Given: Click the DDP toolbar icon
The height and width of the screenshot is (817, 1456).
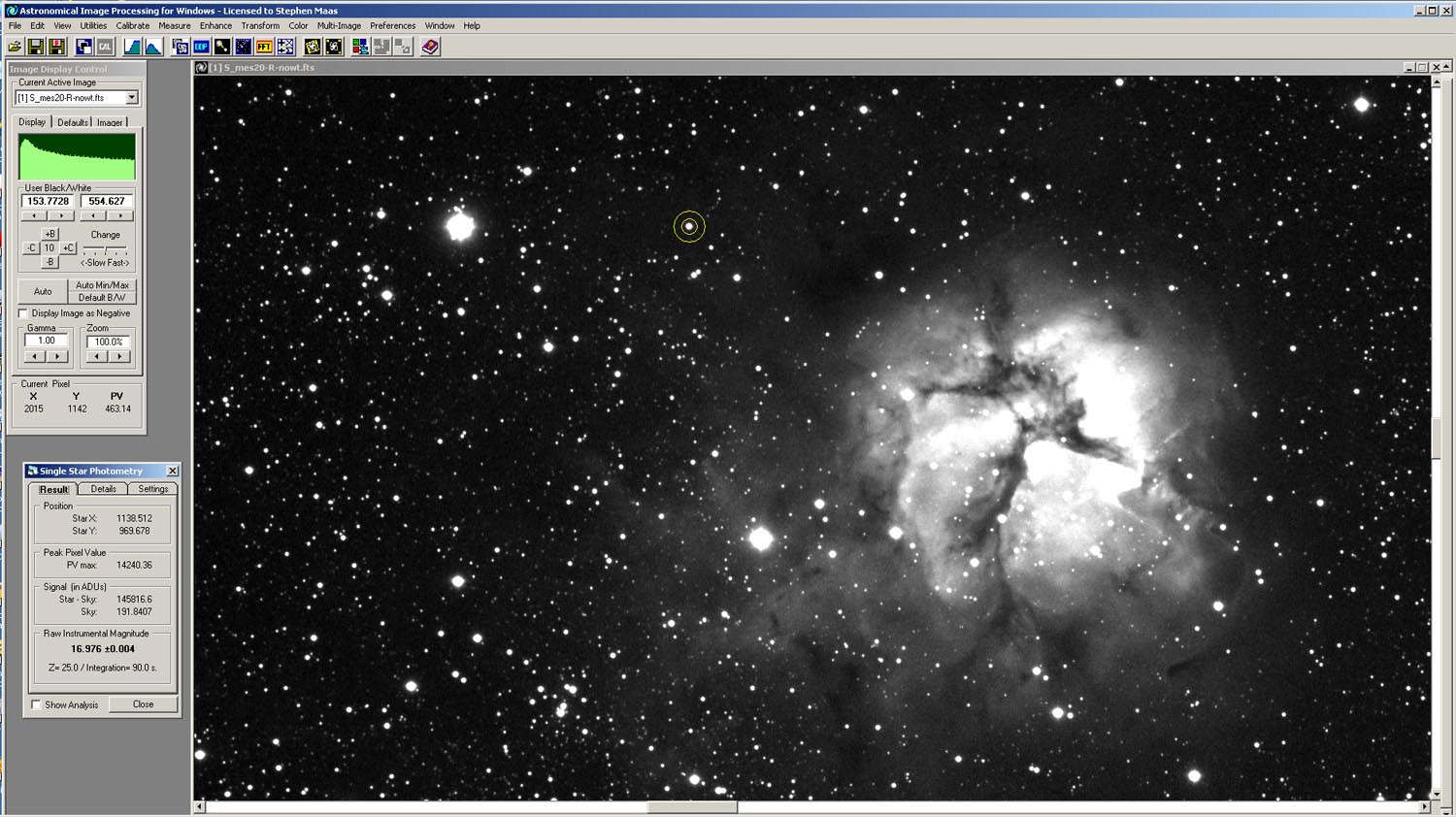Looking at the screenshot, I should [x=201, y=47].
